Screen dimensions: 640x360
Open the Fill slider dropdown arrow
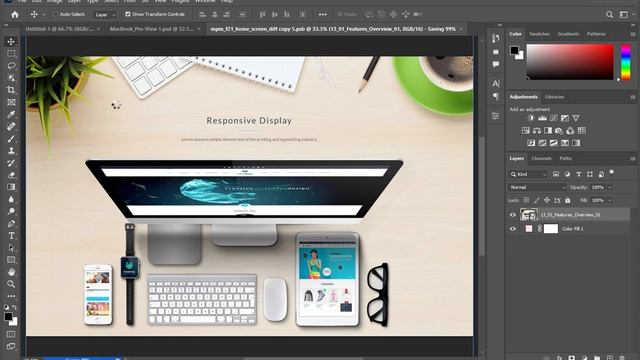coord(610,200)
